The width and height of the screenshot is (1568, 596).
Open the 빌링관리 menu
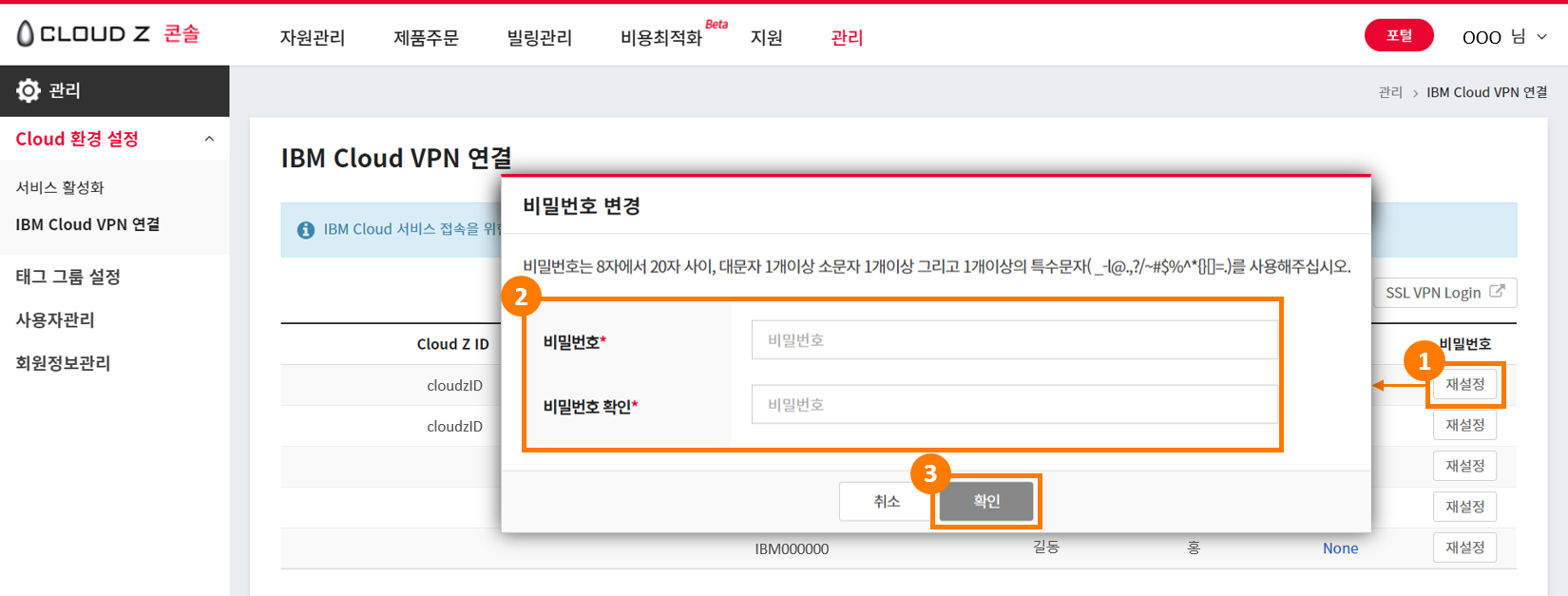click(x=540, y=38)
